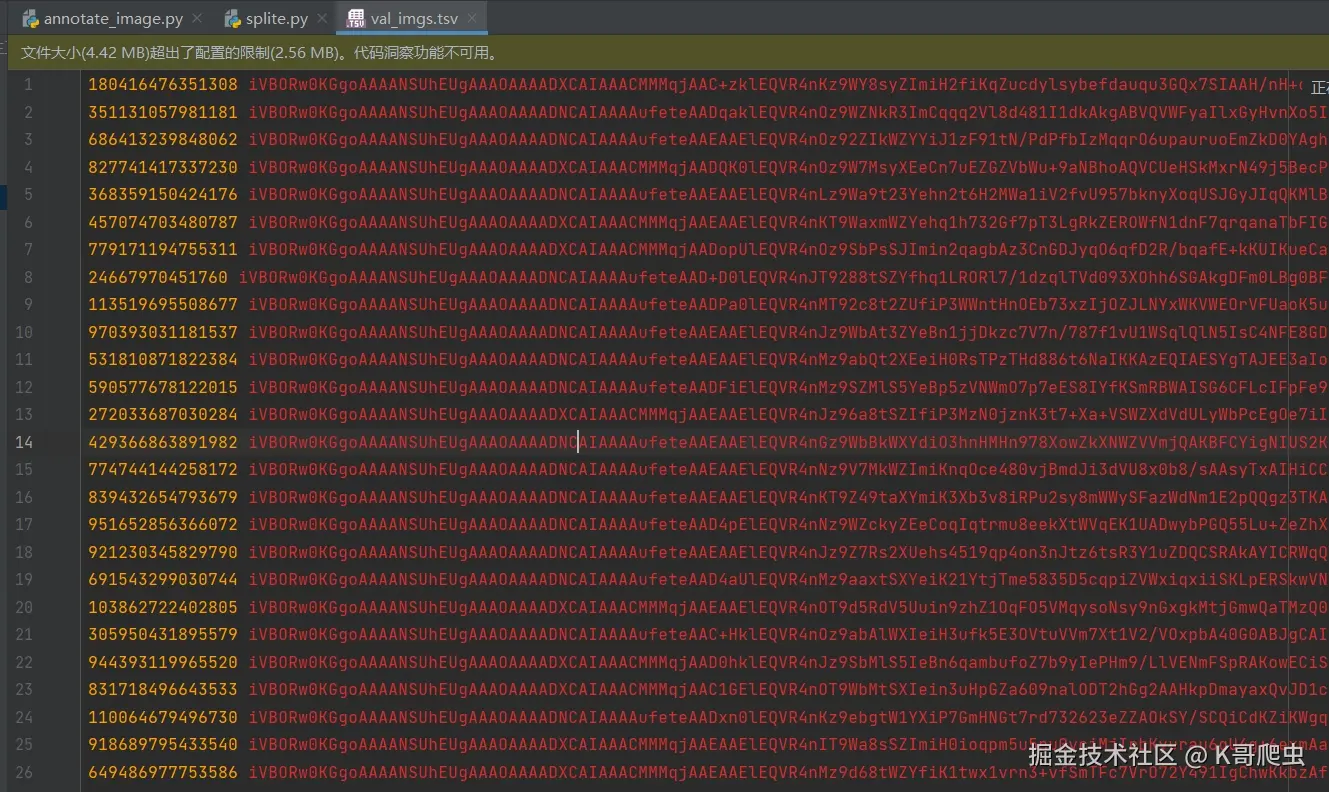Click the ID 944393119965520
1329x792 pixels.
(x=163, y=662)
